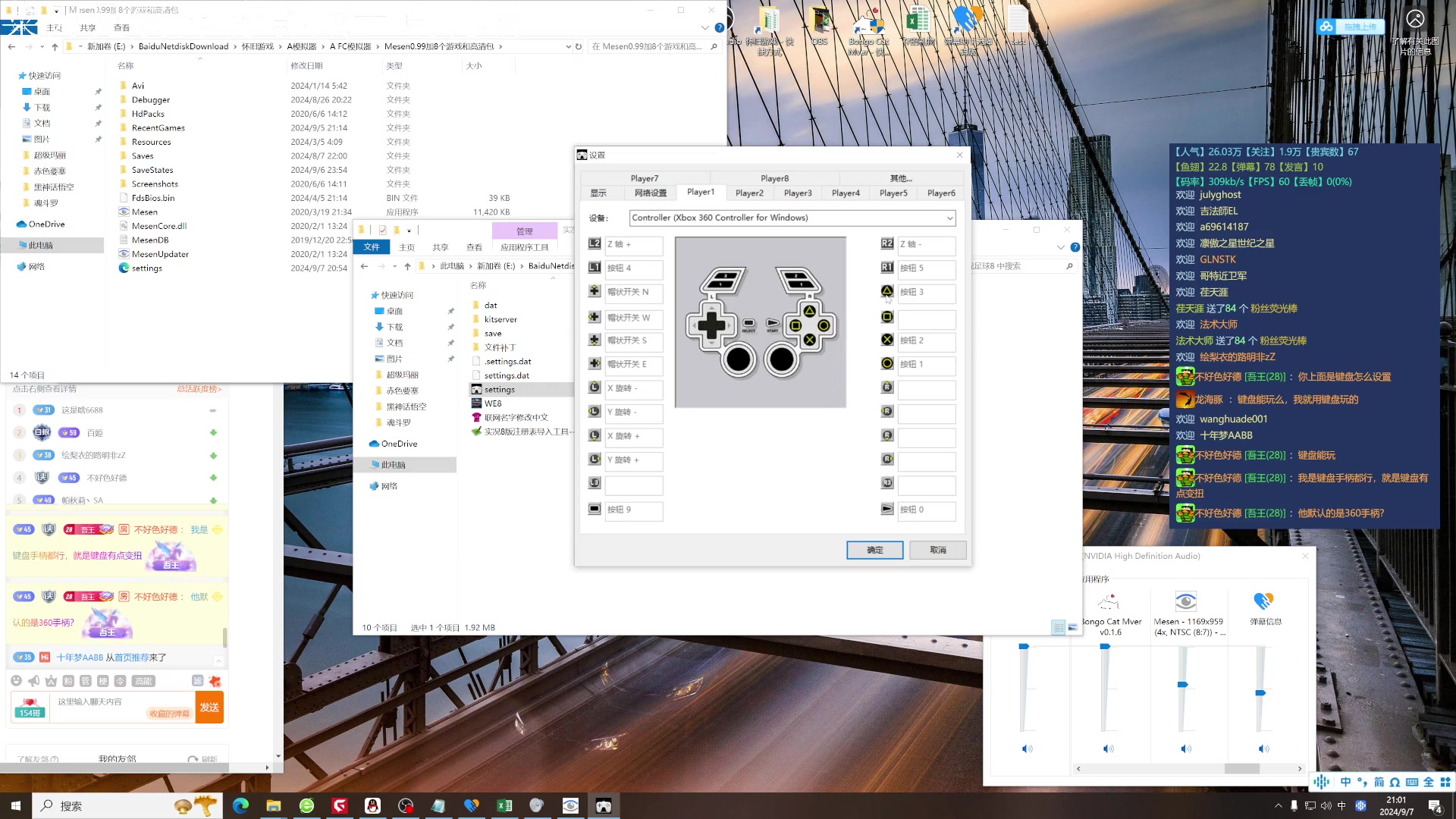The image size is (1456, 819).
Task: Expand recent locations arrow in front explorer
Action: [x=394, y=266]
